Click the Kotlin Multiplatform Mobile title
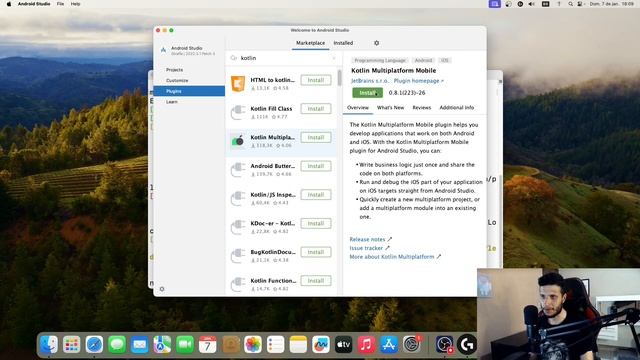 pyautogui.click(x=393, y=71)
